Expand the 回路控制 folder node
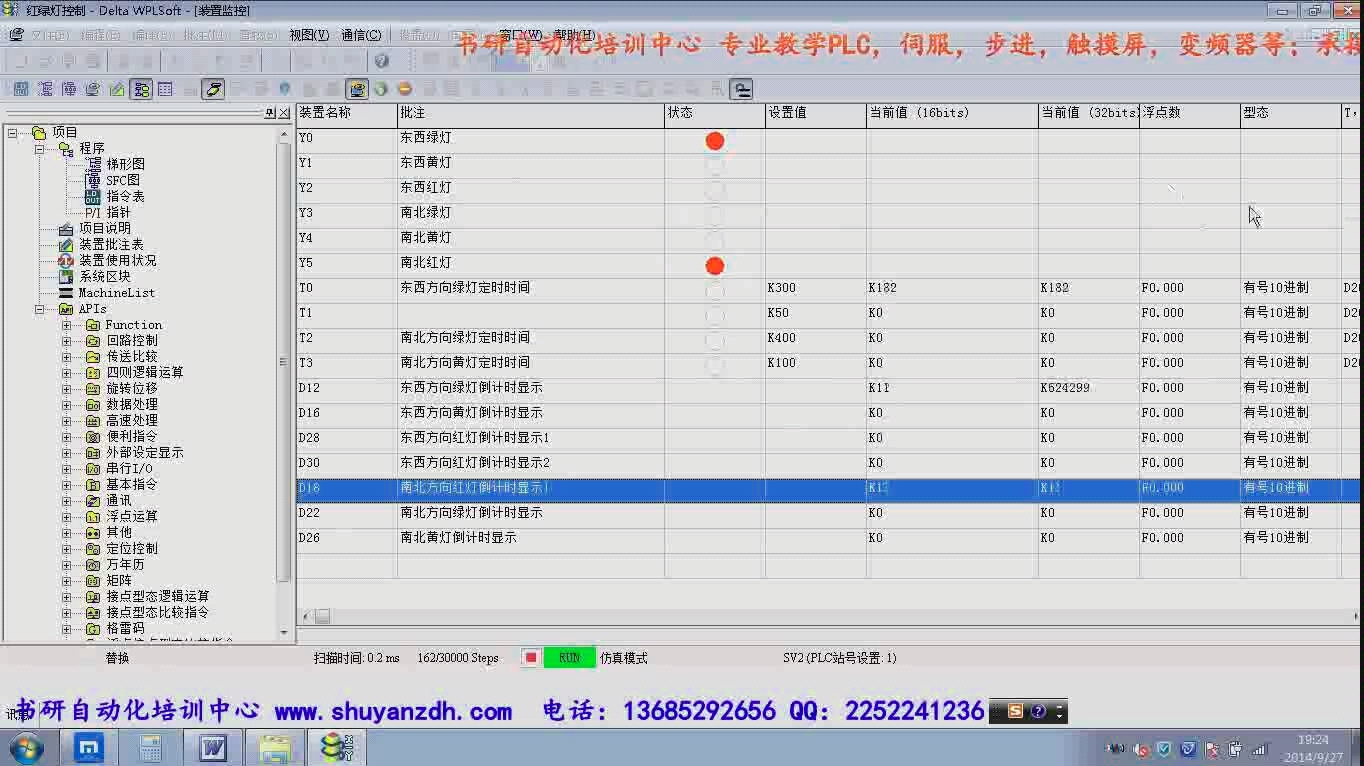This screenshot has width=1364, height=766. point(67,341)
